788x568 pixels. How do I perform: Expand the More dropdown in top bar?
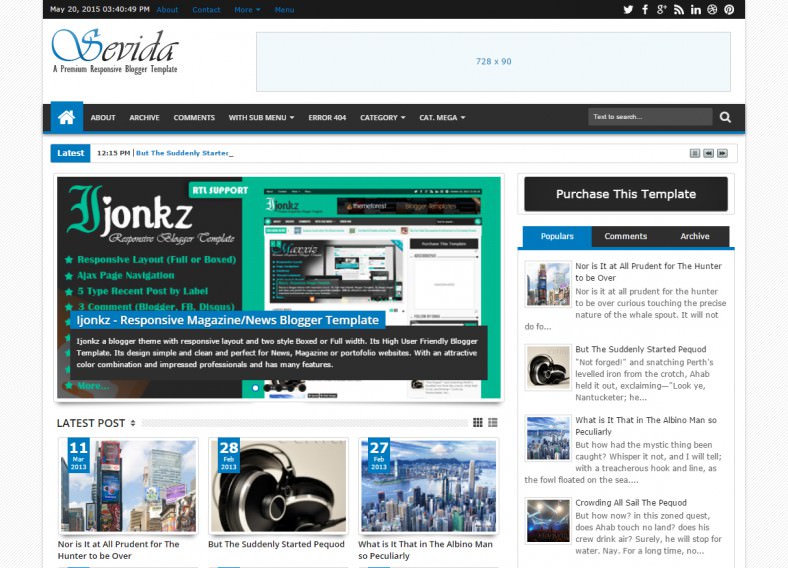click(247, 10)
